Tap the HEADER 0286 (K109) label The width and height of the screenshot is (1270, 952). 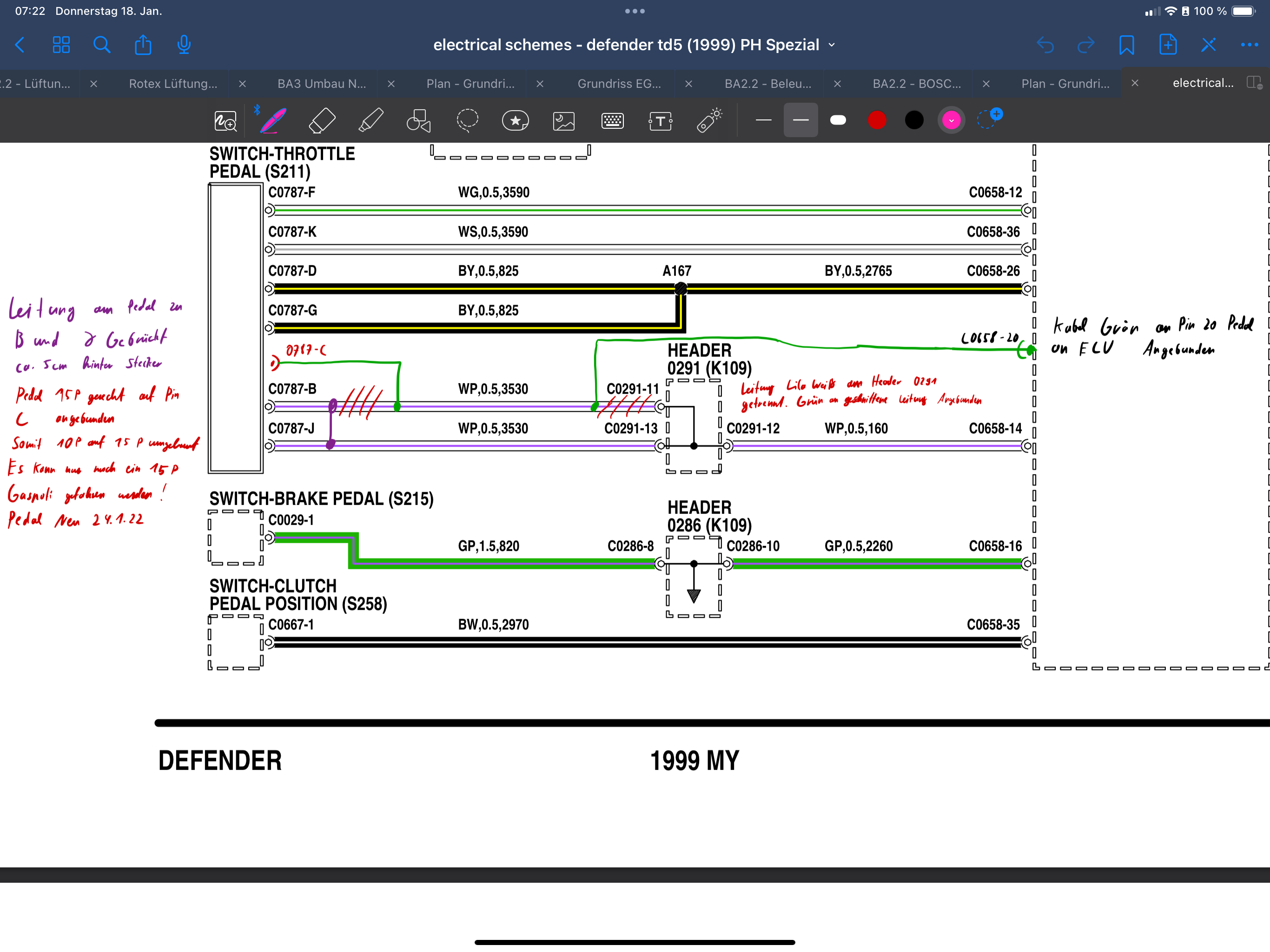tap(709, 516)
